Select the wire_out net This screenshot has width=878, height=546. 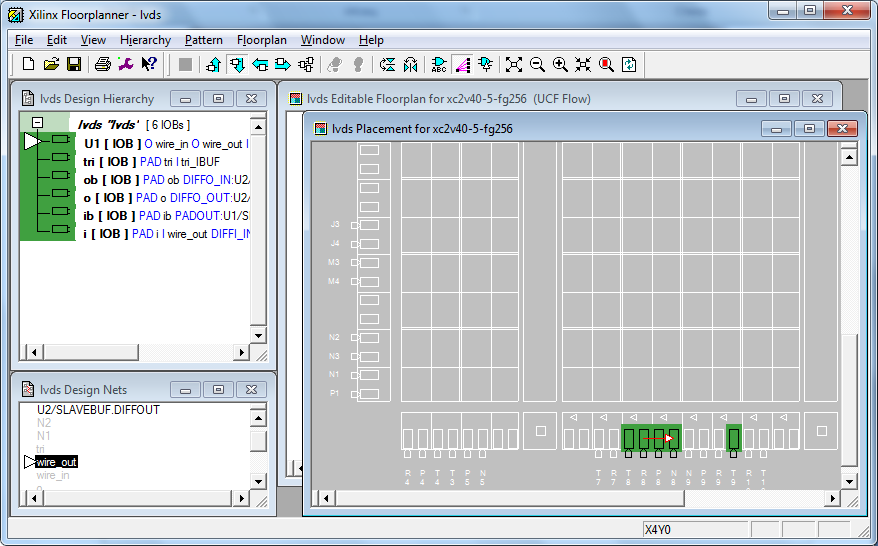[56, 462]
